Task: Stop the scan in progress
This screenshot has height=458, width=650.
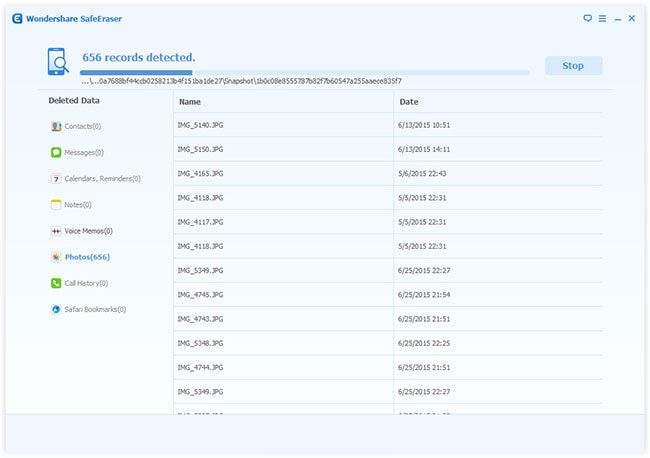Action: click(573, 66)
